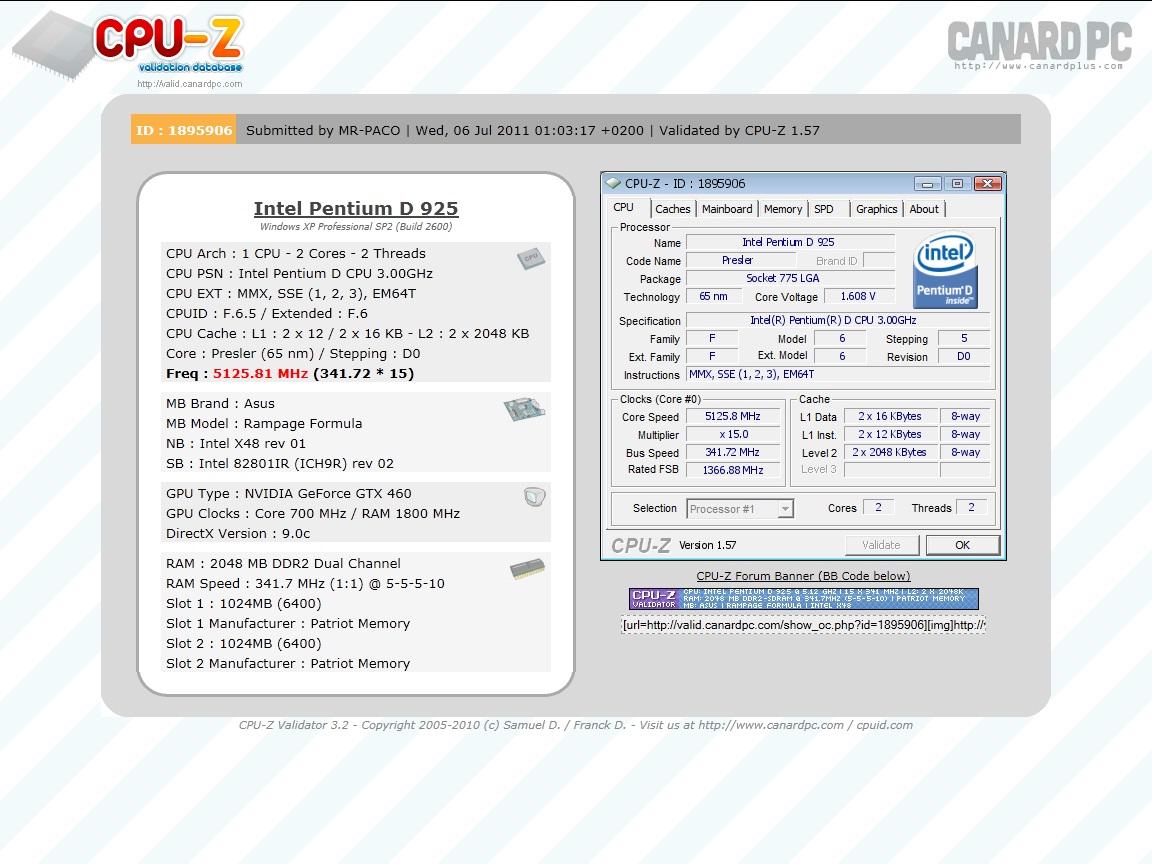
Task: Click the Bus Speed 341.72 MHz value
Action: [732, 453]
